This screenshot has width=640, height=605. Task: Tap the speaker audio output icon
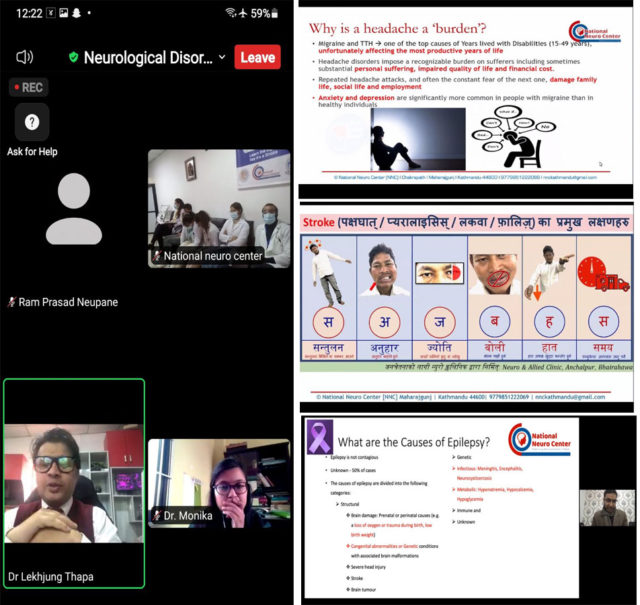point(25,57)
